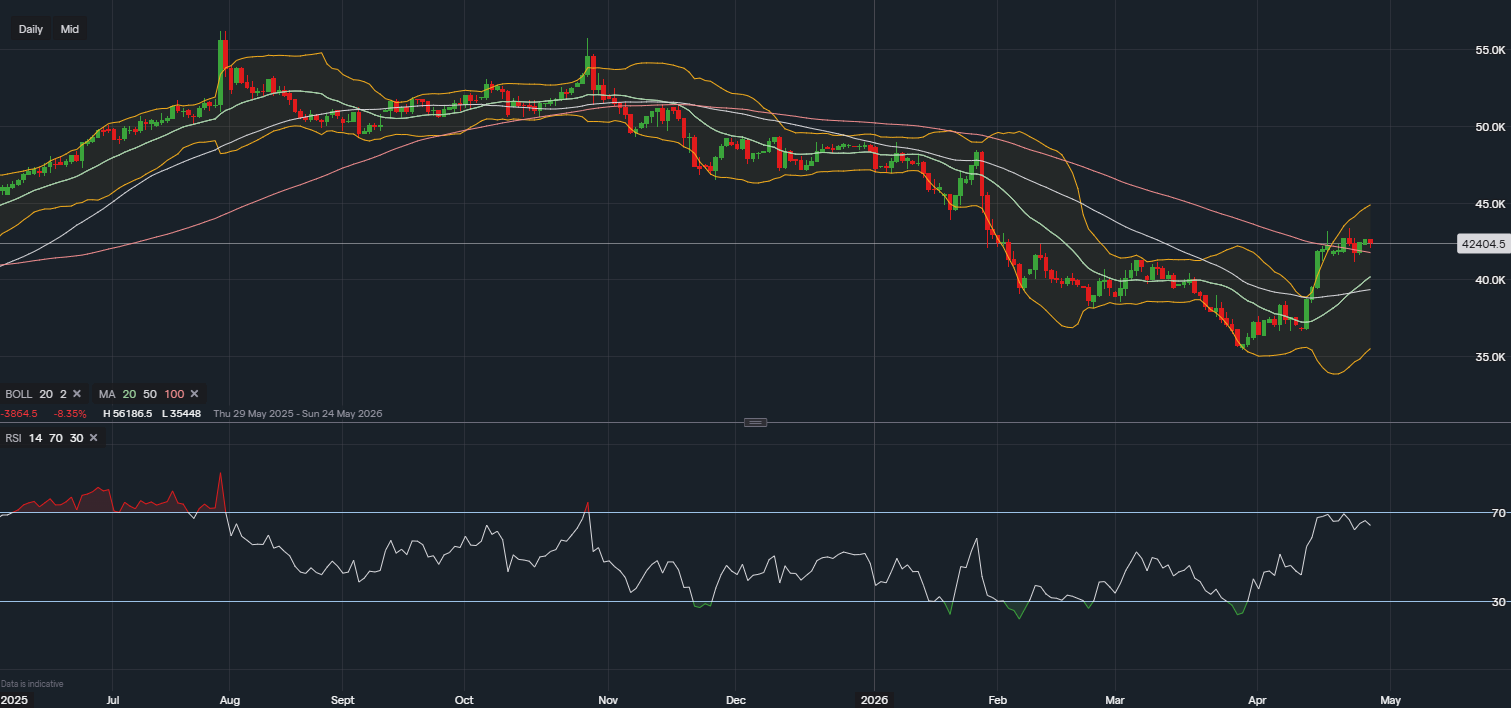Click the BOLL indicator label
This screenshot has height=708, width=1511.
point(19,394)
